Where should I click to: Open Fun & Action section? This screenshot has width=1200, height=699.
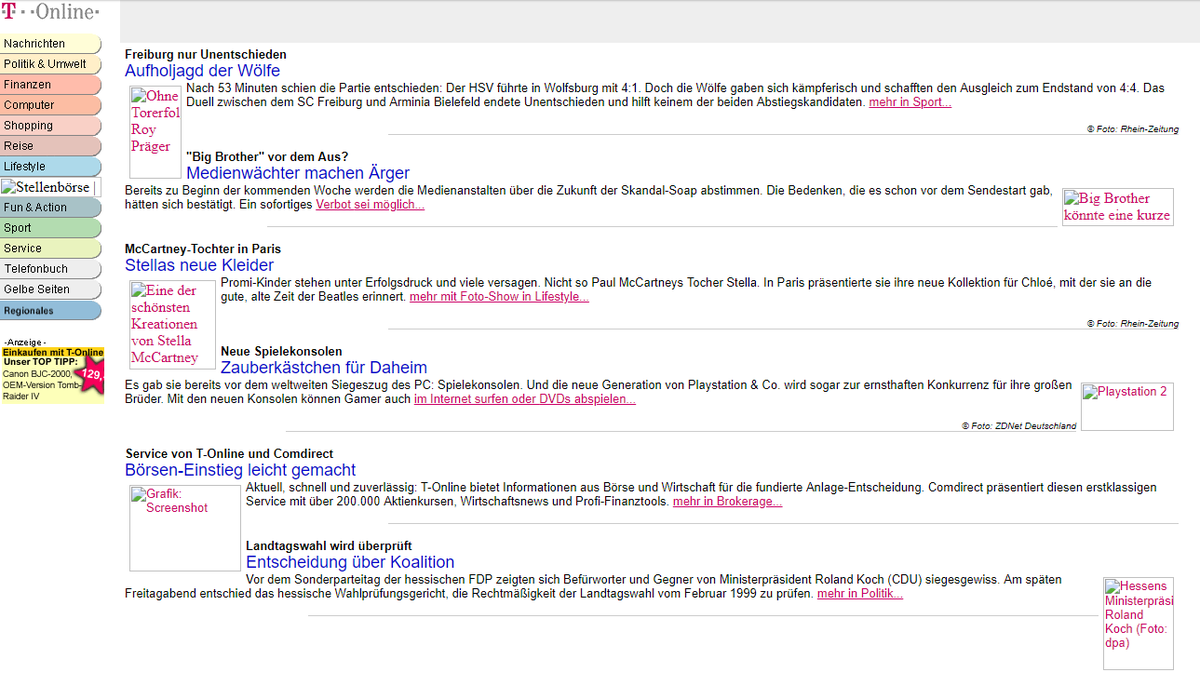pos(51,208)
